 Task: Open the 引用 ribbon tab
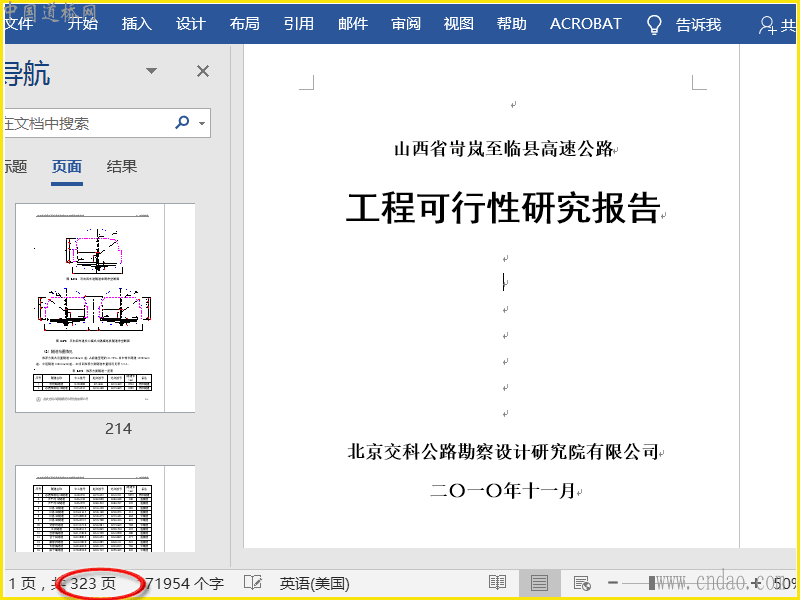pyautogui.click(x=298, y=24)
